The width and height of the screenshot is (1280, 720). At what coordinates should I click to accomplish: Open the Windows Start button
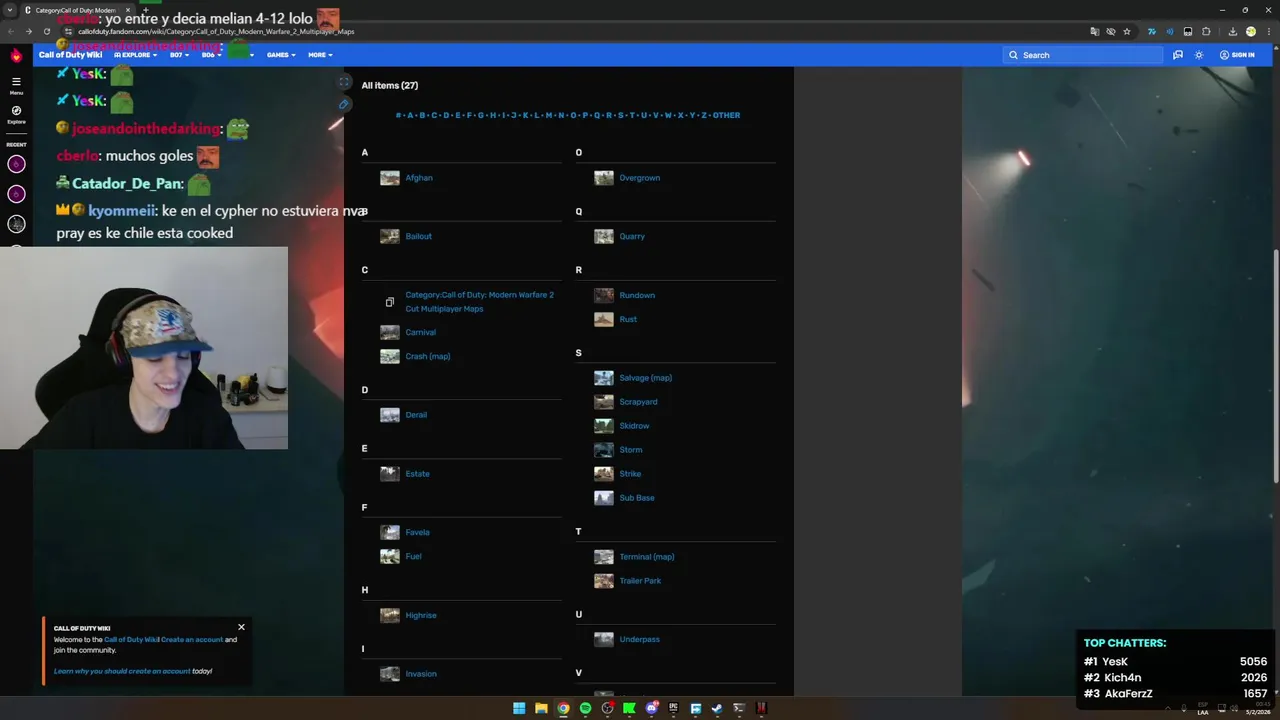pyautogui.click(x=519, y=708)
